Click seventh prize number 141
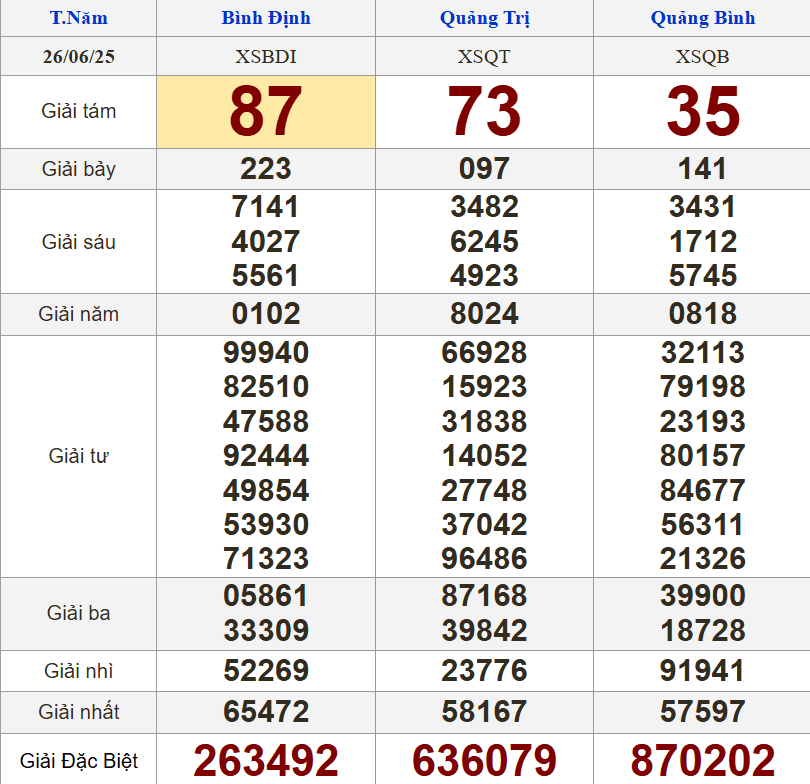 (703, 169)
